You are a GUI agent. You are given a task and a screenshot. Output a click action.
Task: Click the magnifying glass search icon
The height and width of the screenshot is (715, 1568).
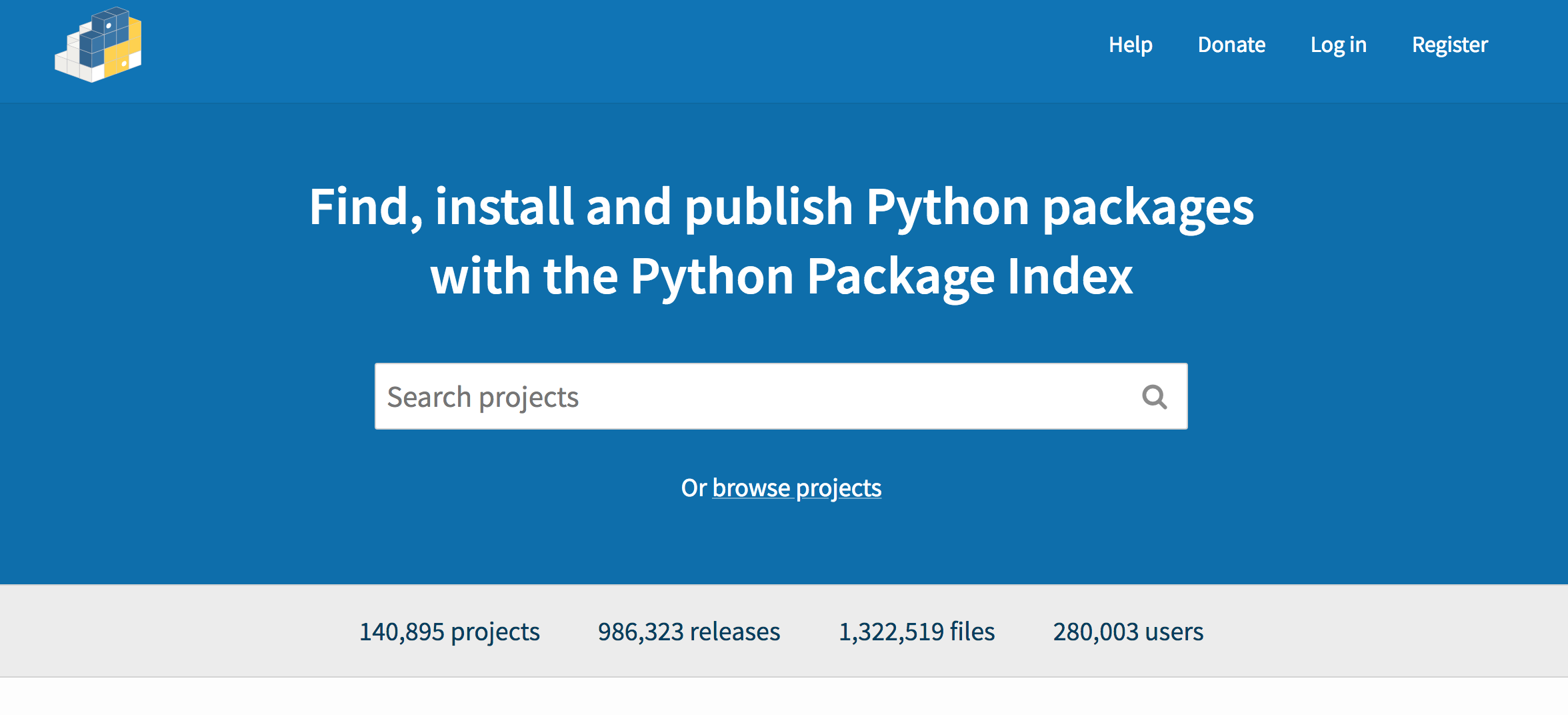pos(1154,397)
